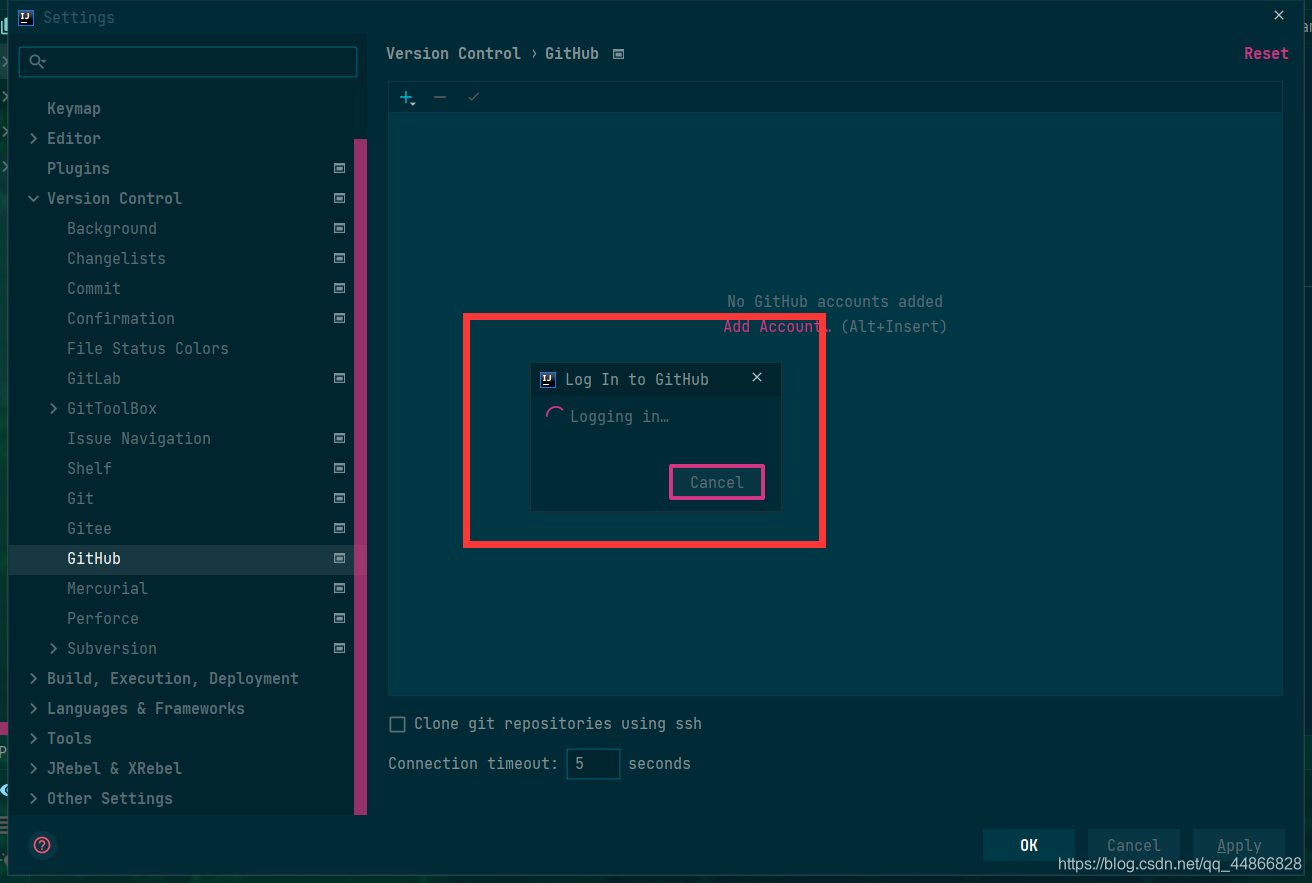The width and height of the screenshot is (1312, 883).
Task: Select Plugins in settings tree
Action: (x=78, y=168)
